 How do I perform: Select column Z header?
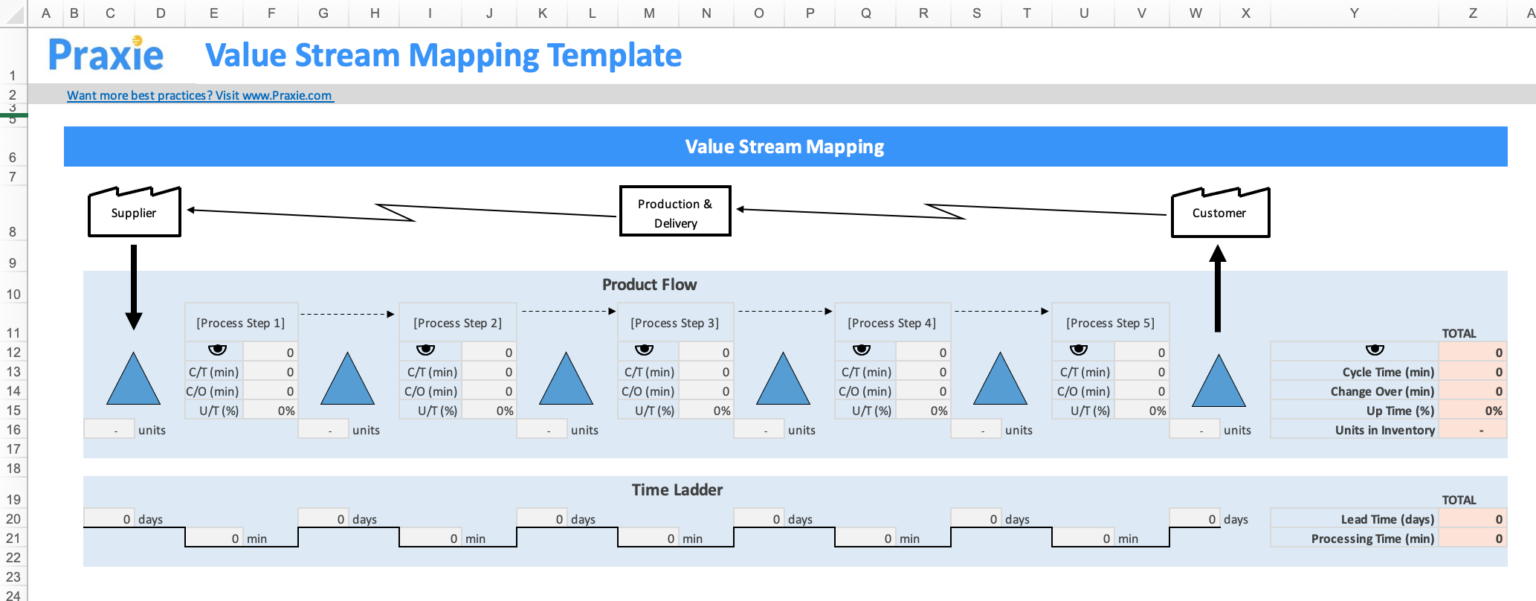(x=1472, y=13)
